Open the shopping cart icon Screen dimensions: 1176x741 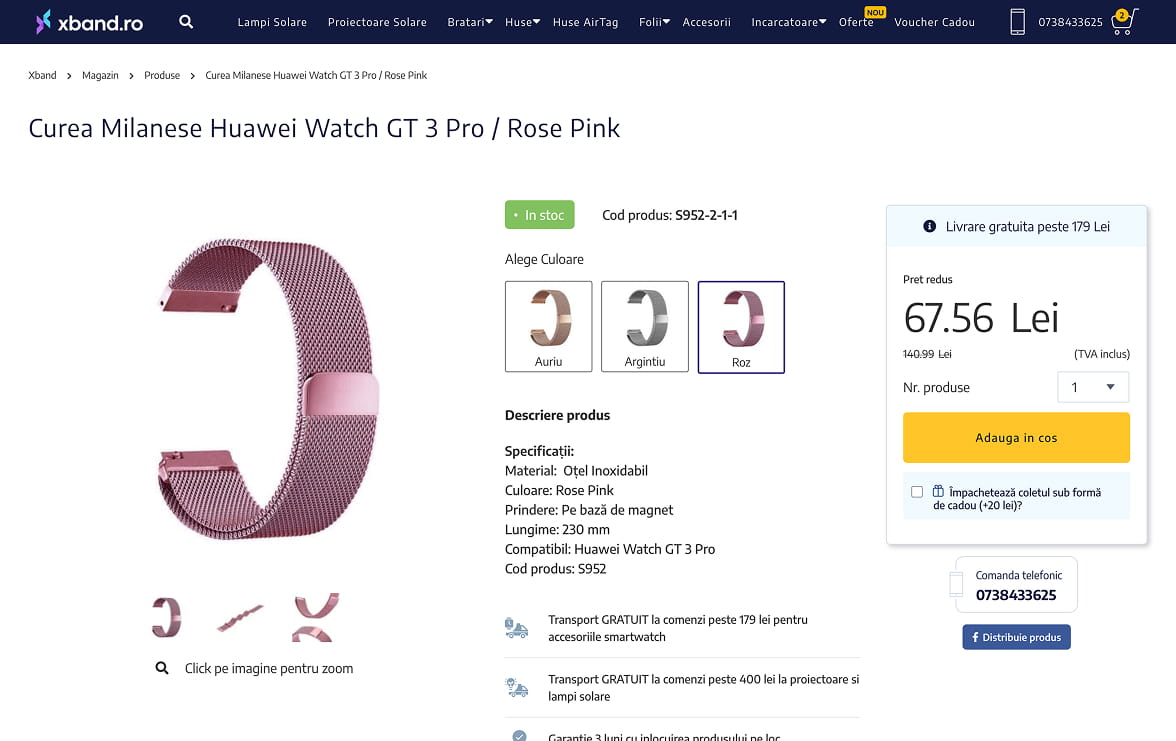tap(1124, 22)
